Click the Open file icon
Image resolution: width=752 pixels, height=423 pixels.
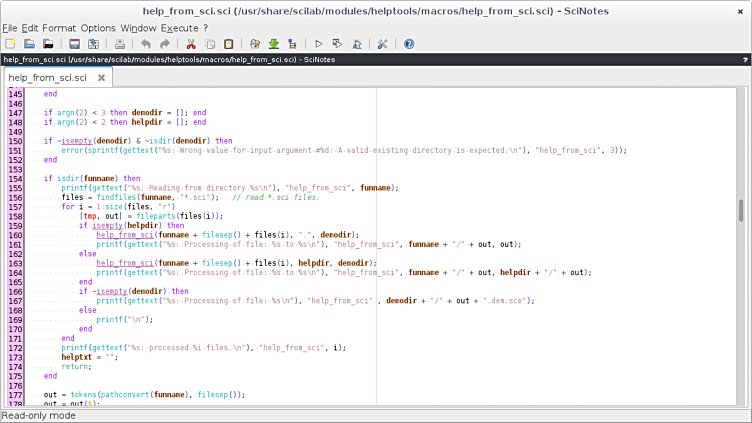click(x=29, y=44)
